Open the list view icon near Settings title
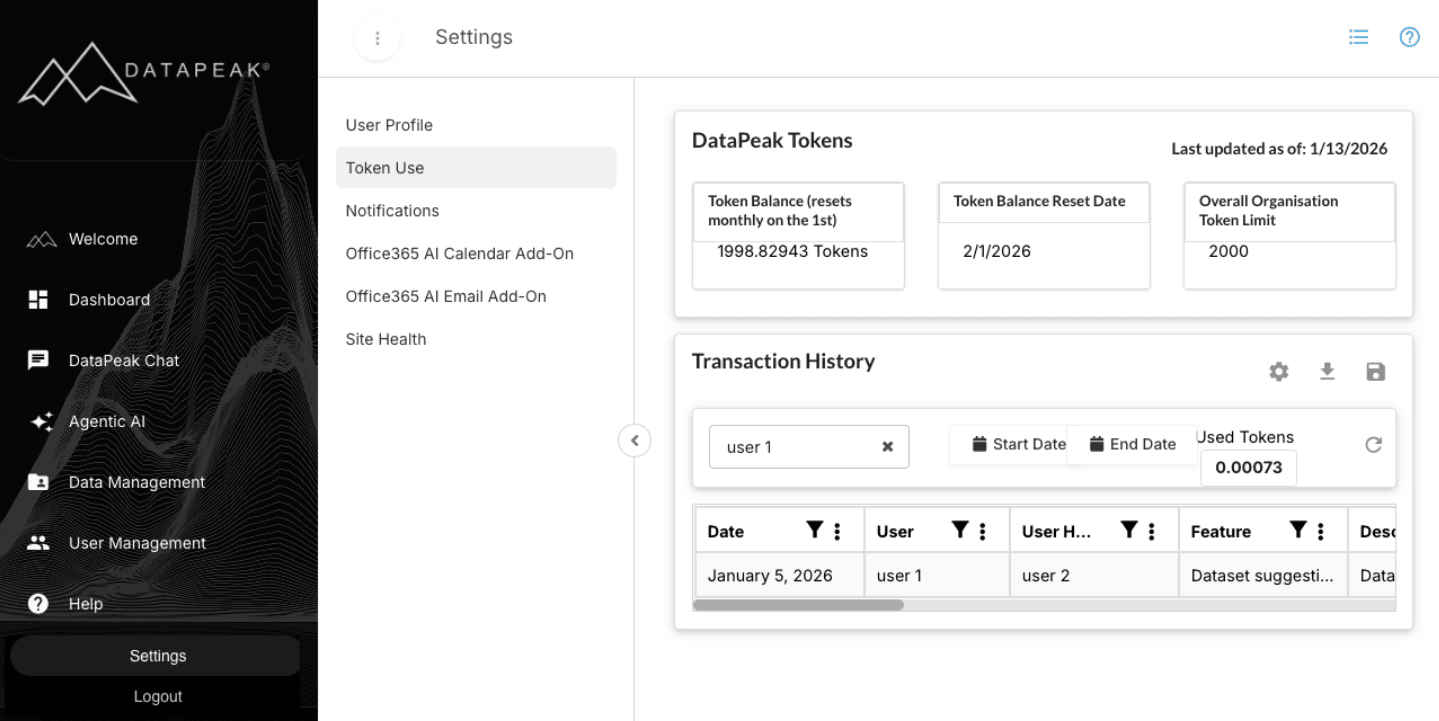 pos(1358,36)
